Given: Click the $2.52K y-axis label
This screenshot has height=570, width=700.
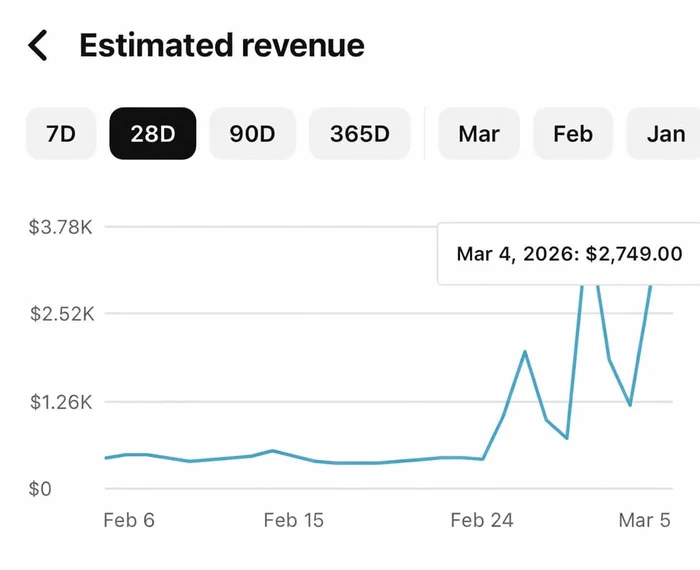Looking at the screenshot, I should pos(61,314).
